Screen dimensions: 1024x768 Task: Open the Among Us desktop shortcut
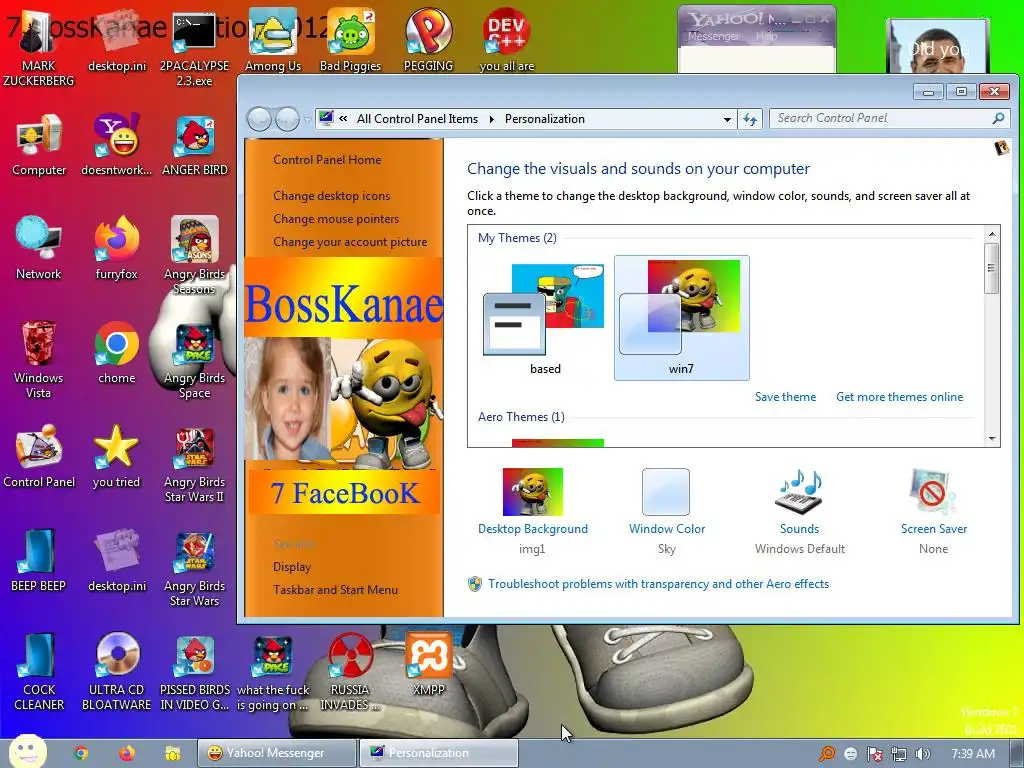[272, 40]
